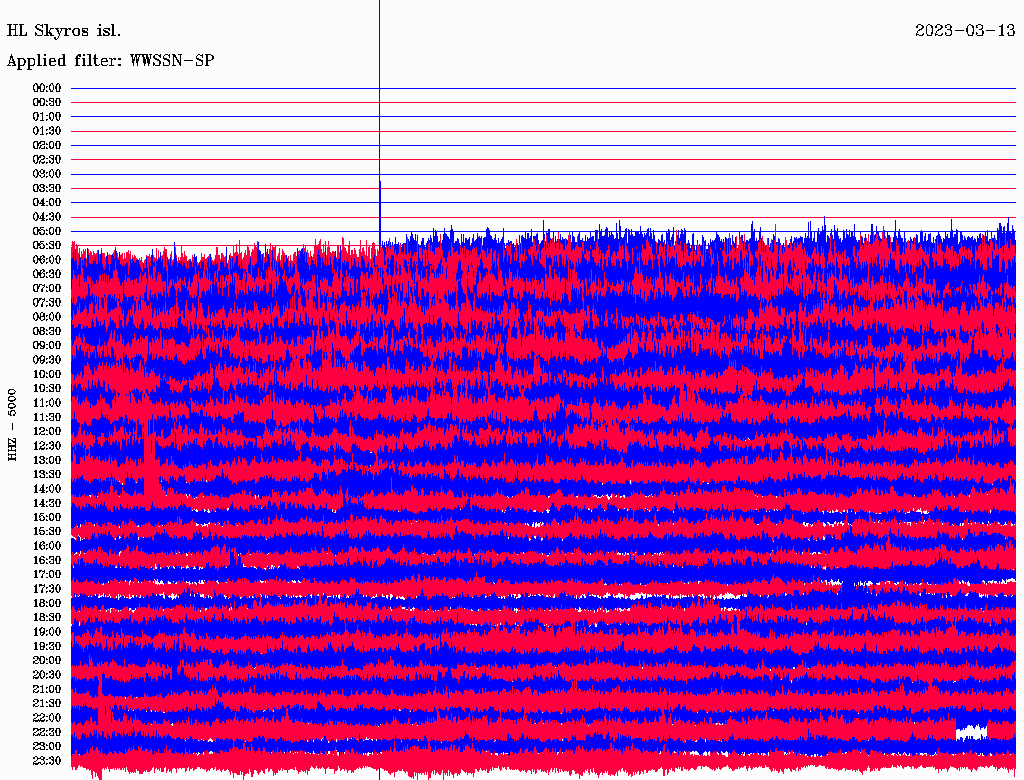
Task: Click the red 02:30 trace line
Action: click(543, 159)
